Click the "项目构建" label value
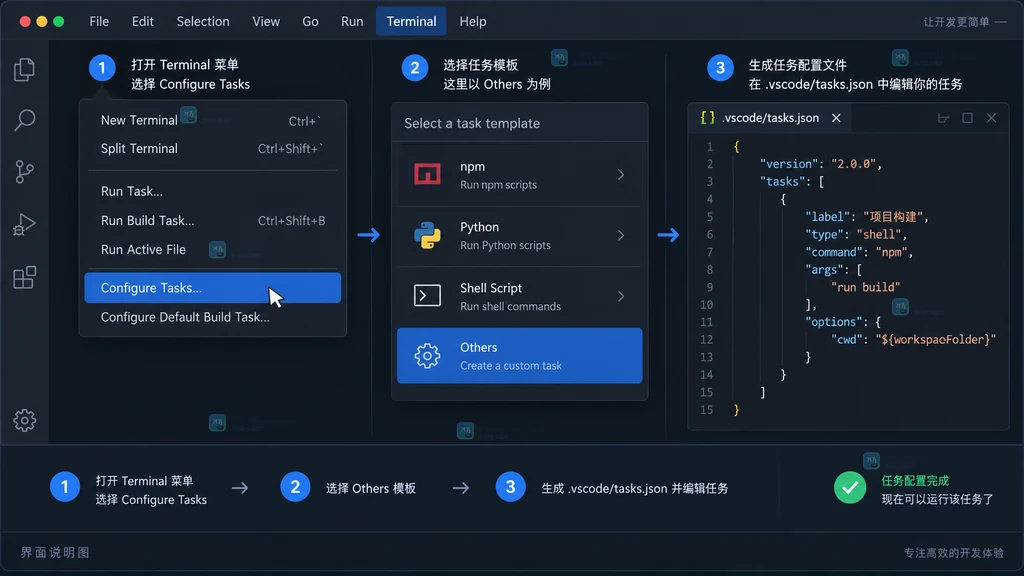Image resolution: width=1024 pixels, height=576 pixels. click(893, 217)
